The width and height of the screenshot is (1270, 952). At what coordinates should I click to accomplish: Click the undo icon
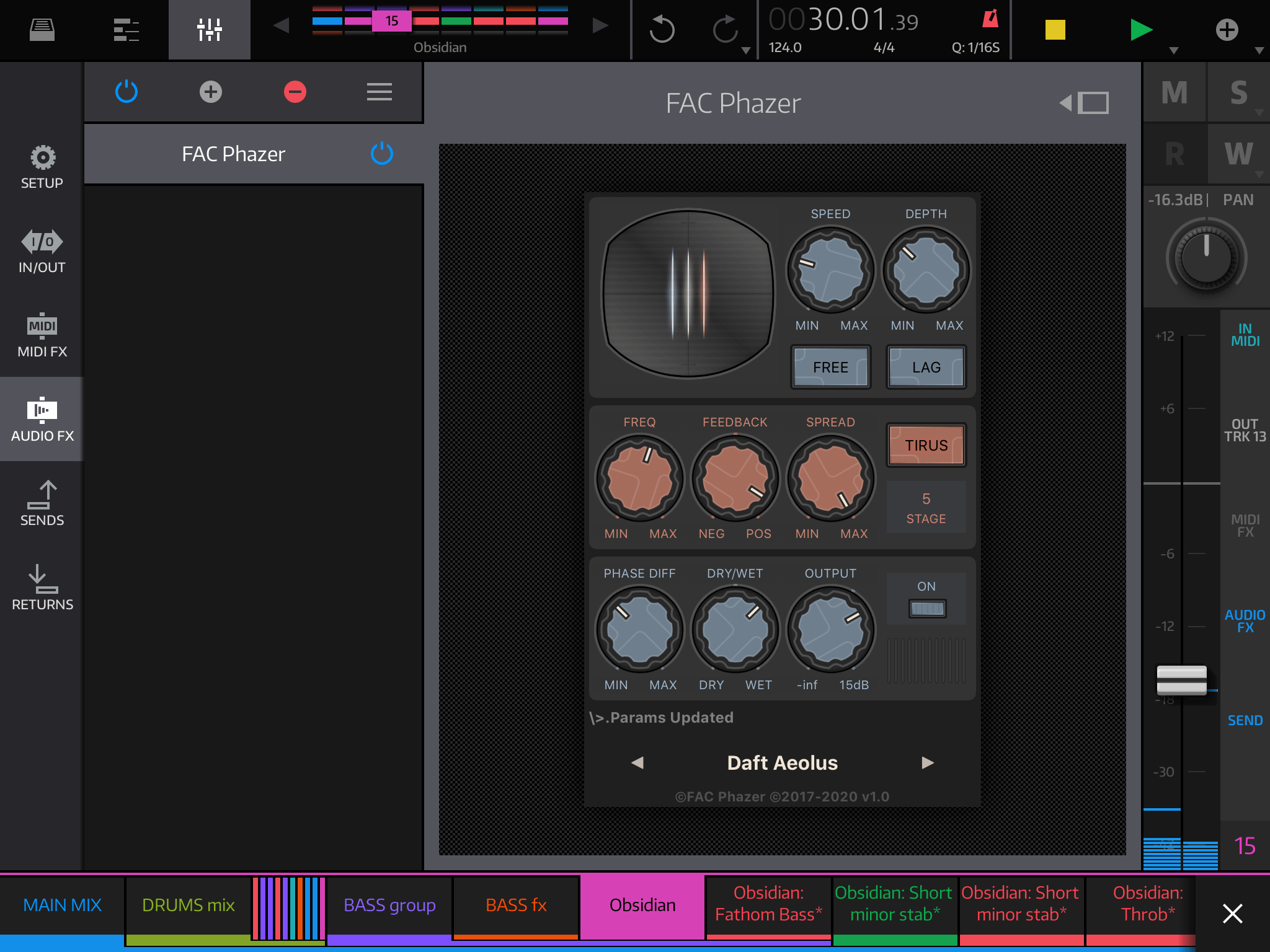click(662, 29)
